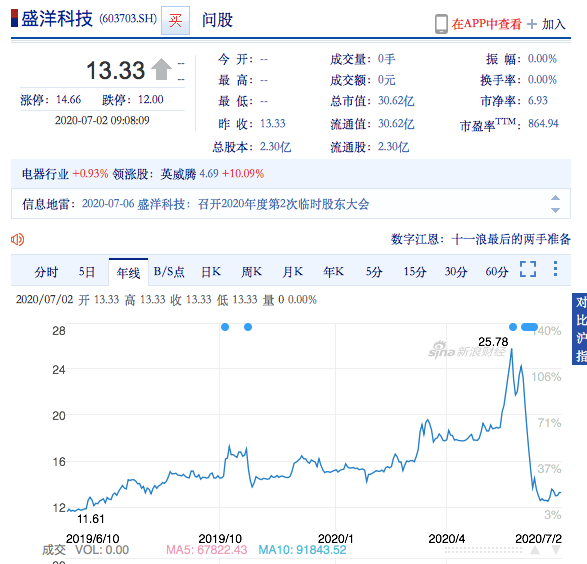The height and width of the screenshot is (564, 587).
Task: Click the dotted chart range slider bar
Action: click(483, 550)
